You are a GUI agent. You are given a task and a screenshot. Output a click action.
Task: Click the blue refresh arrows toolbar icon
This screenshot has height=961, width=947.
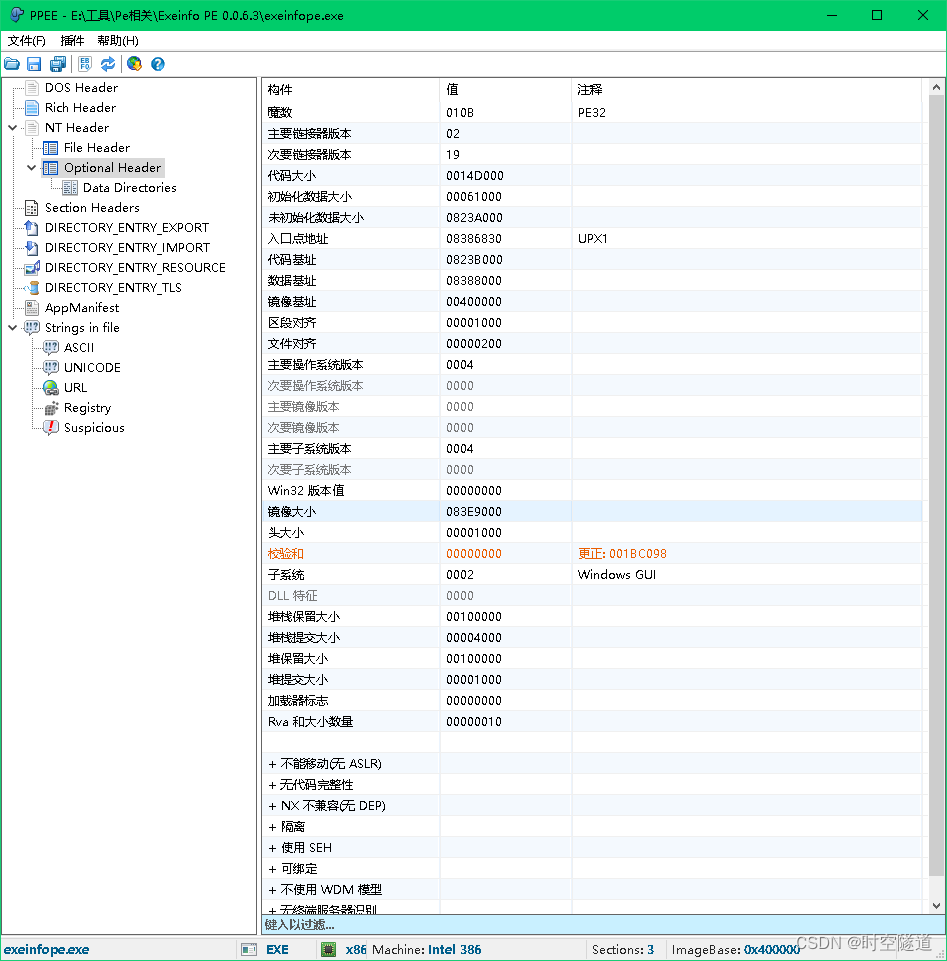pyautogui.click(x=107, y=64)
